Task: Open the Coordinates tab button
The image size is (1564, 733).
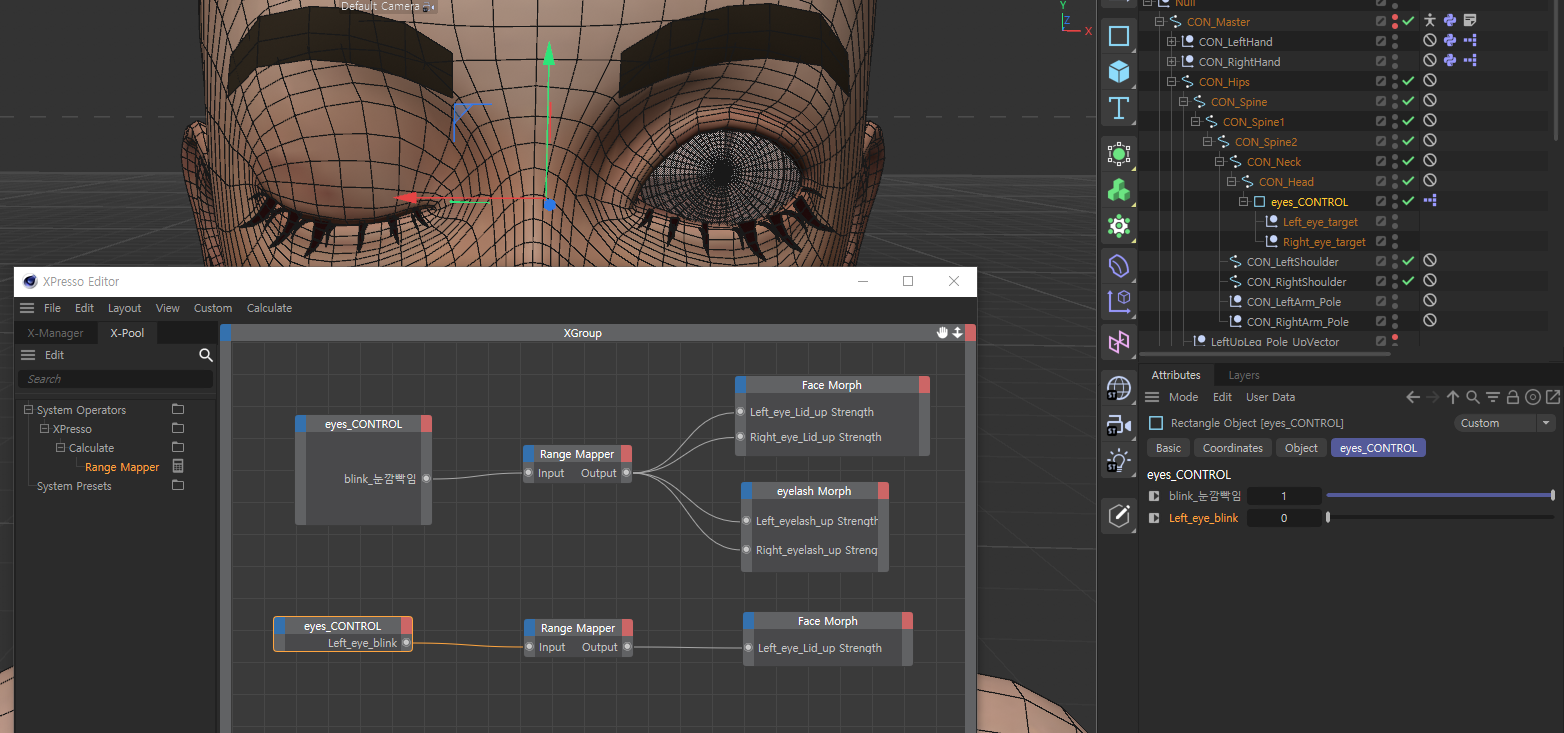Action: (1233, 448)
